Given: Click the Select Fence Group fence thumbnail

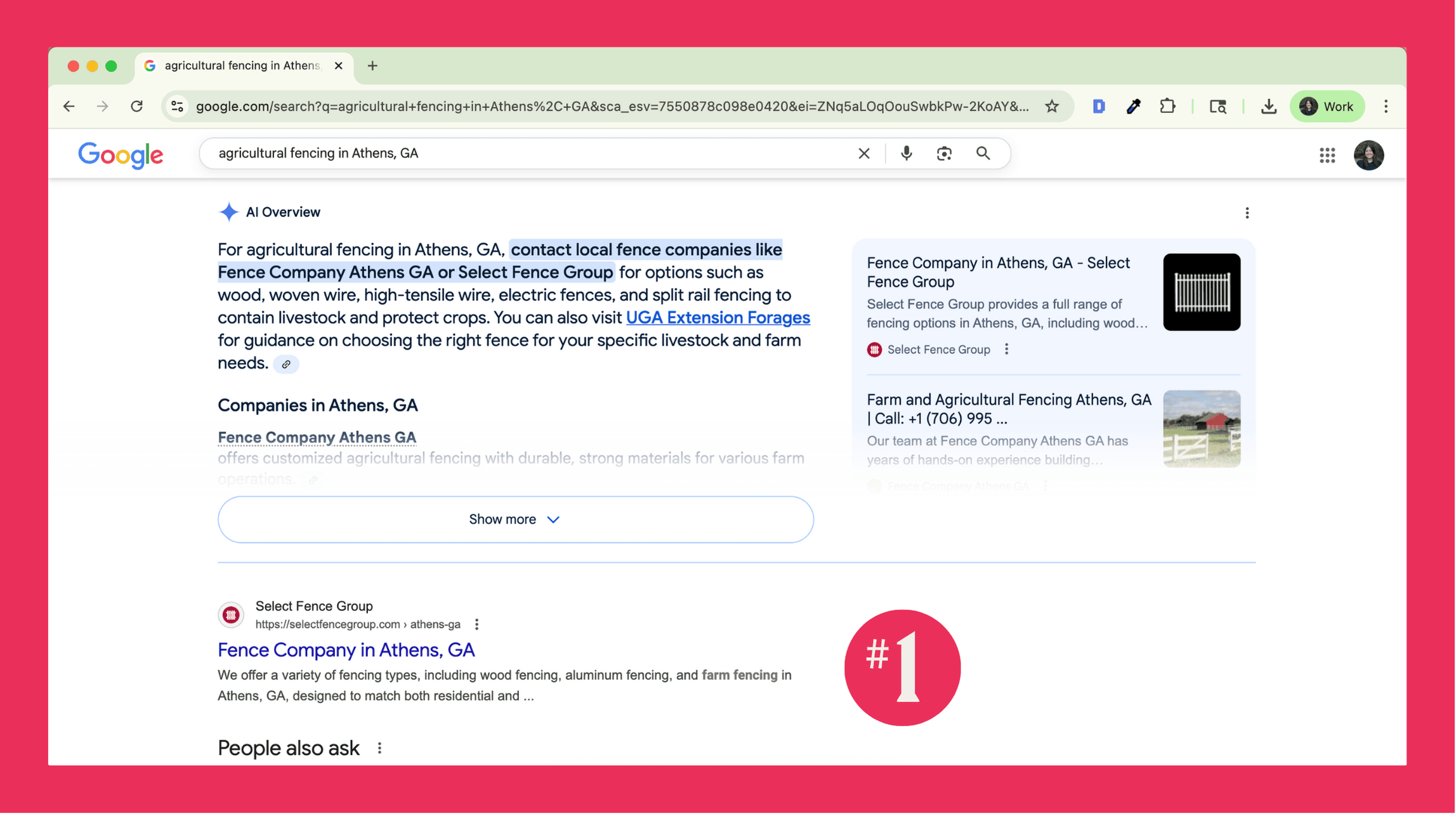Looking at the screenshot, I should (x=1202, y=292).
